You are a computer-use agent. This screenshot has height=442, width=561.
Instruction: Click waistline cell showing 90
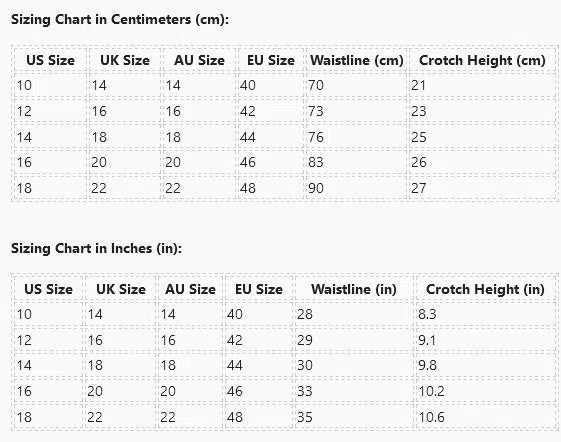pyautogui.click(x=357, y=188)
